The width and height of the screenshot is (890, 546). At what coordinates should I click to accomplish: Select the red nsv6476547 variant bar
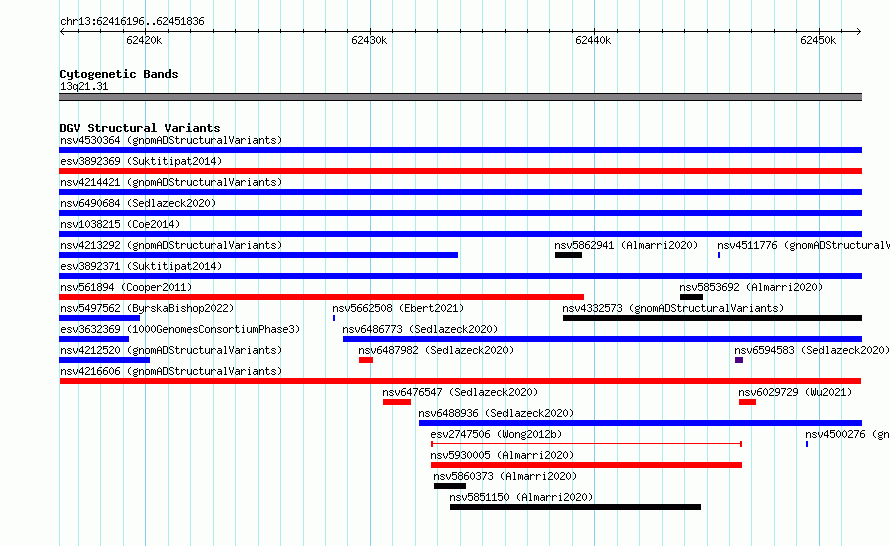[397, 402]
